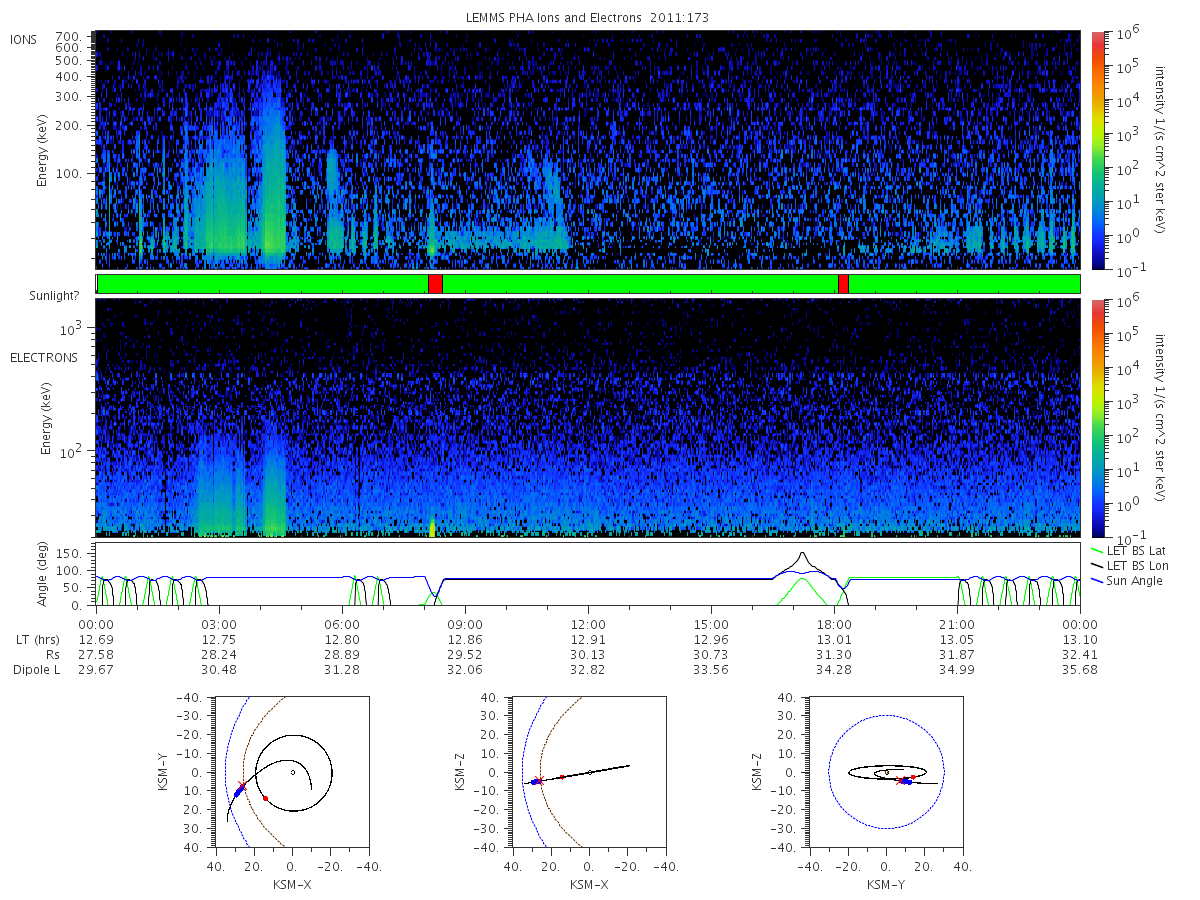Select the 'LET BS Lat' legend entry
The height and width of the screenshot is (900, 1200).
click(x=1129, y=551)
